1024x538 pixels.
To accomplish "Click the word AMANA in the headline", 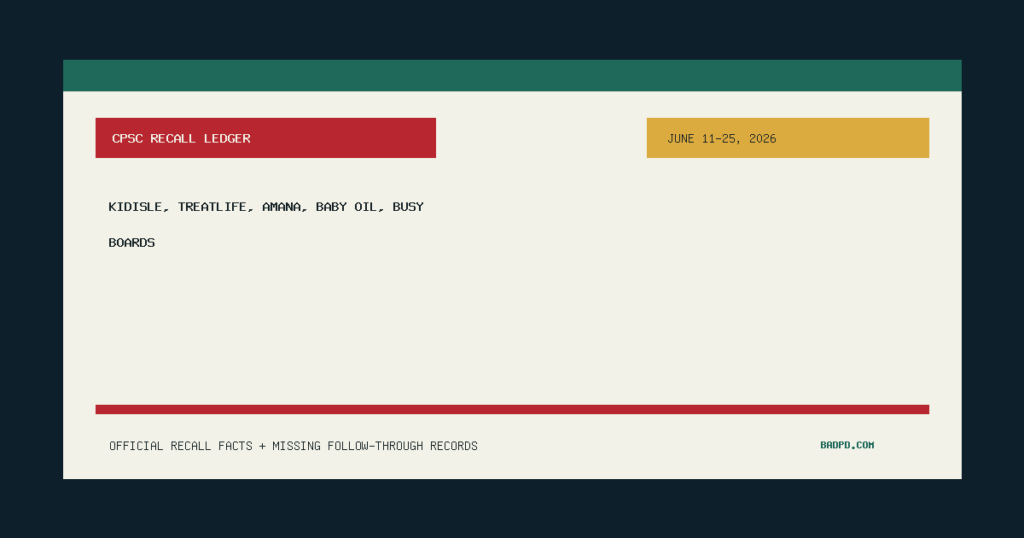I will pos(281,207).
